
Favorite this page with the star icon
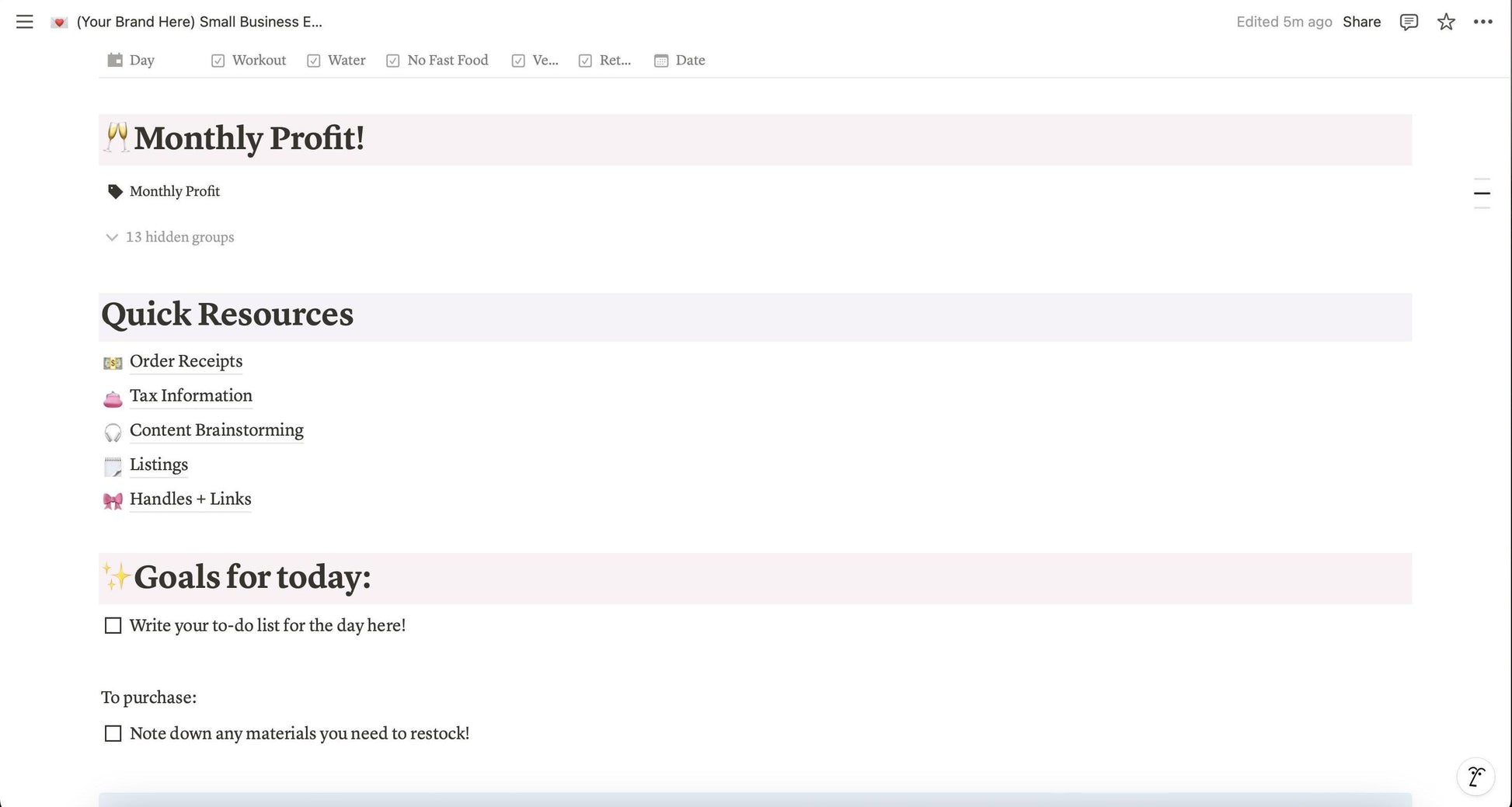click(1446, 22)
